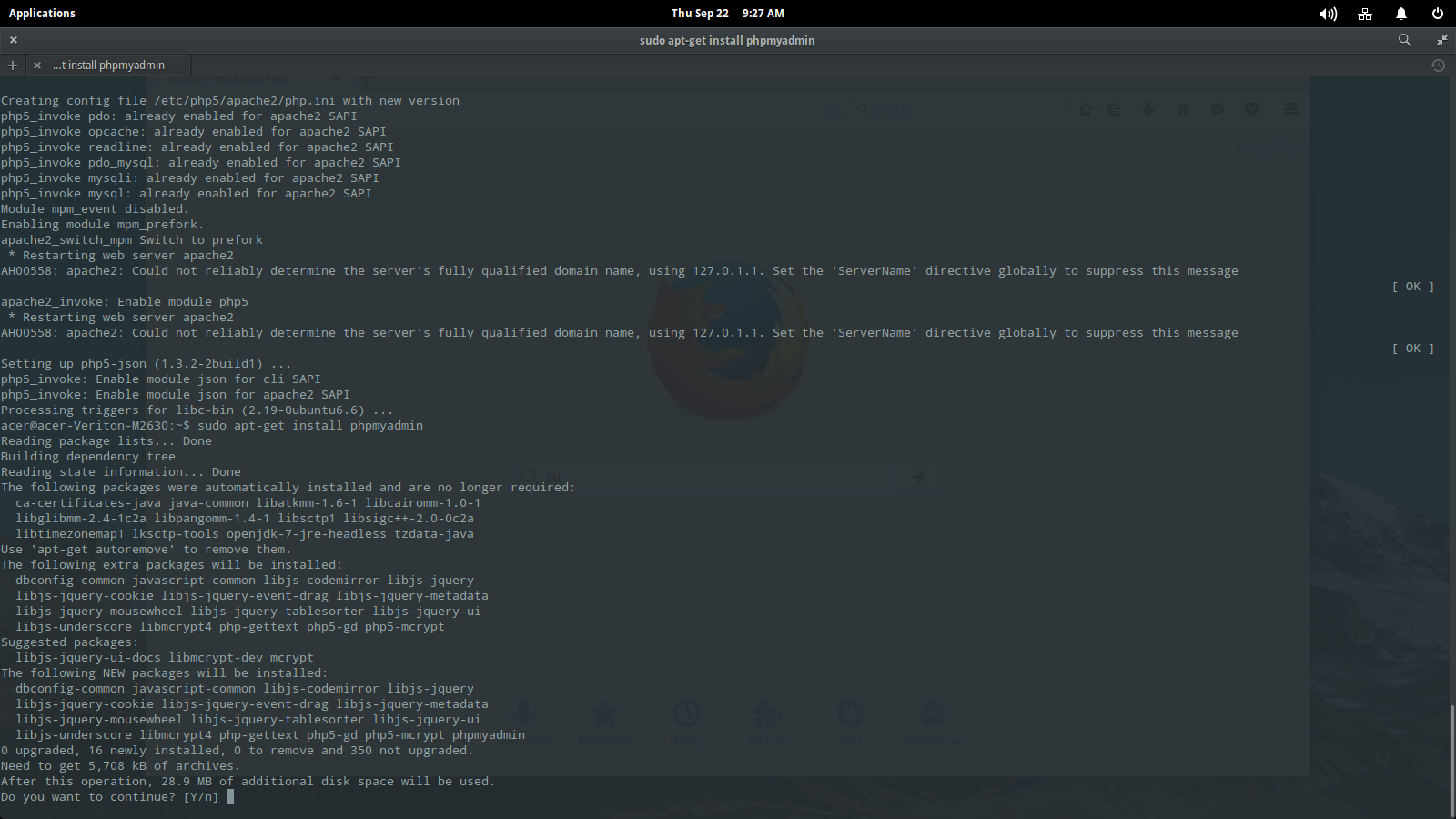The height and width of the screenshot is (819, 1456).
Task: Add a new terminal tab
Action: [x=13, y=66]
